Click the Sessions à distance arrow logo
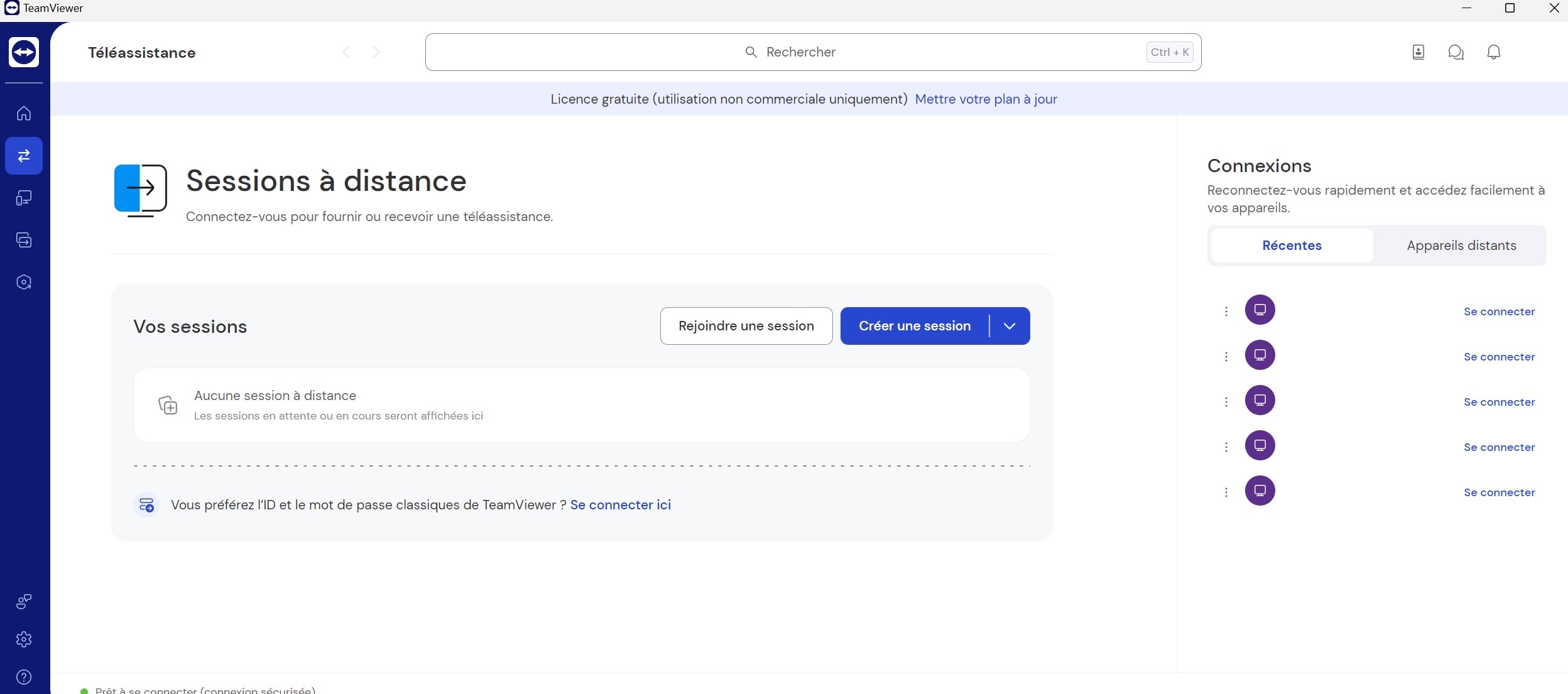The width and height of the screenshot is (1568, 694). point(141,191)
